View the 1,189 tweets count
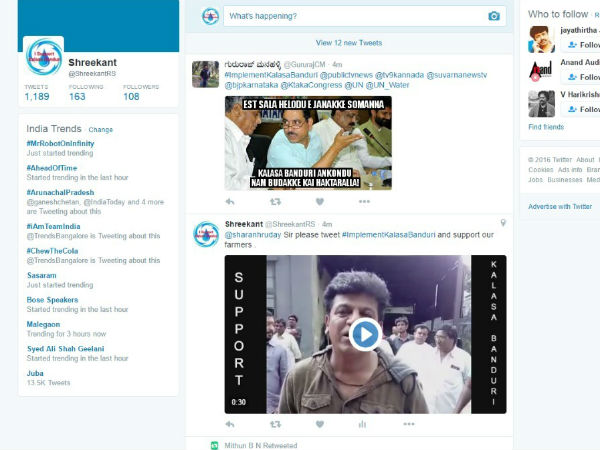This screenshot has height=450, width=600. pyautogui.click(x=37, y=93)
